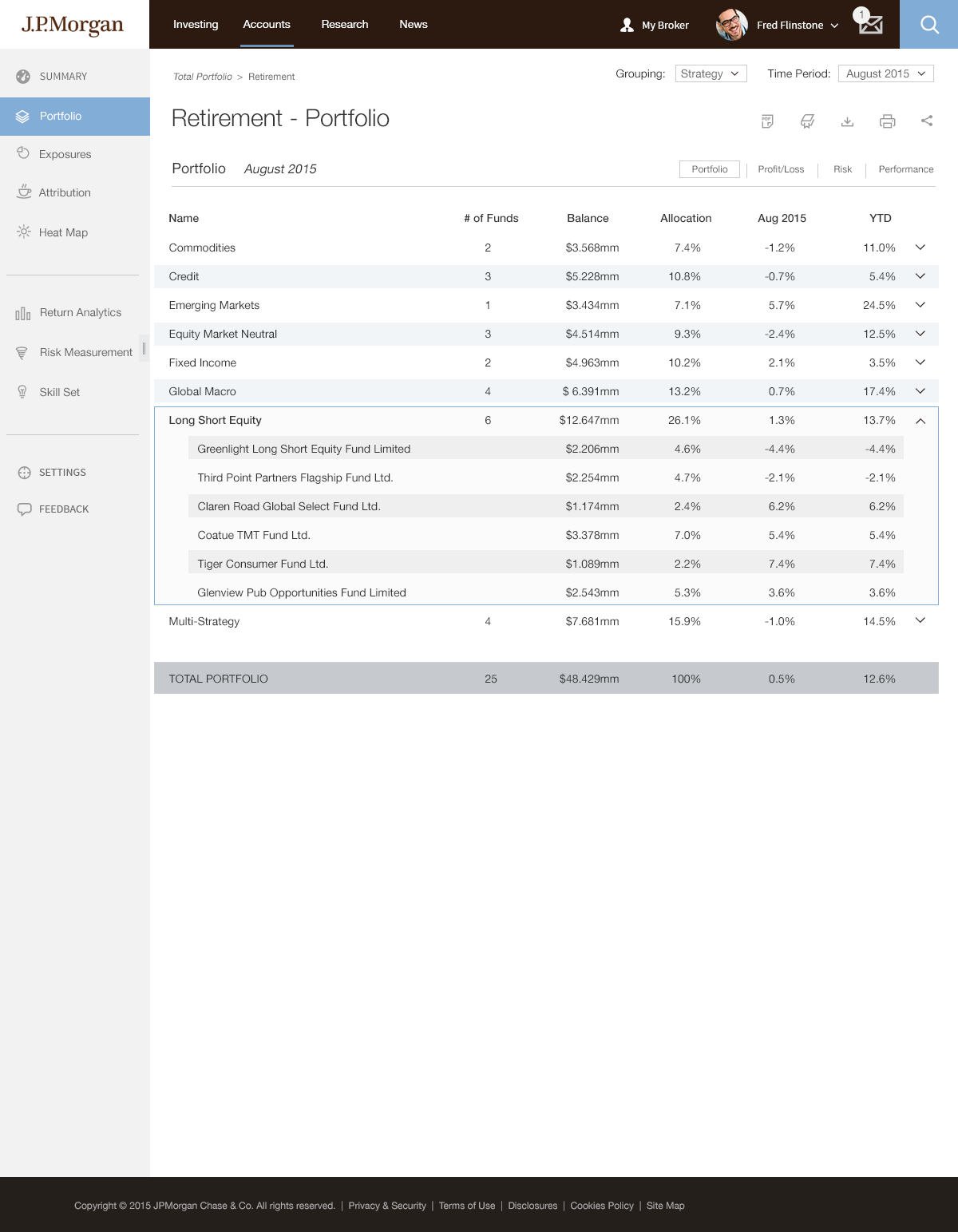Click the # of Funds column header
958x1232 pixels.
pyautogui.click(x=491, y=218)
